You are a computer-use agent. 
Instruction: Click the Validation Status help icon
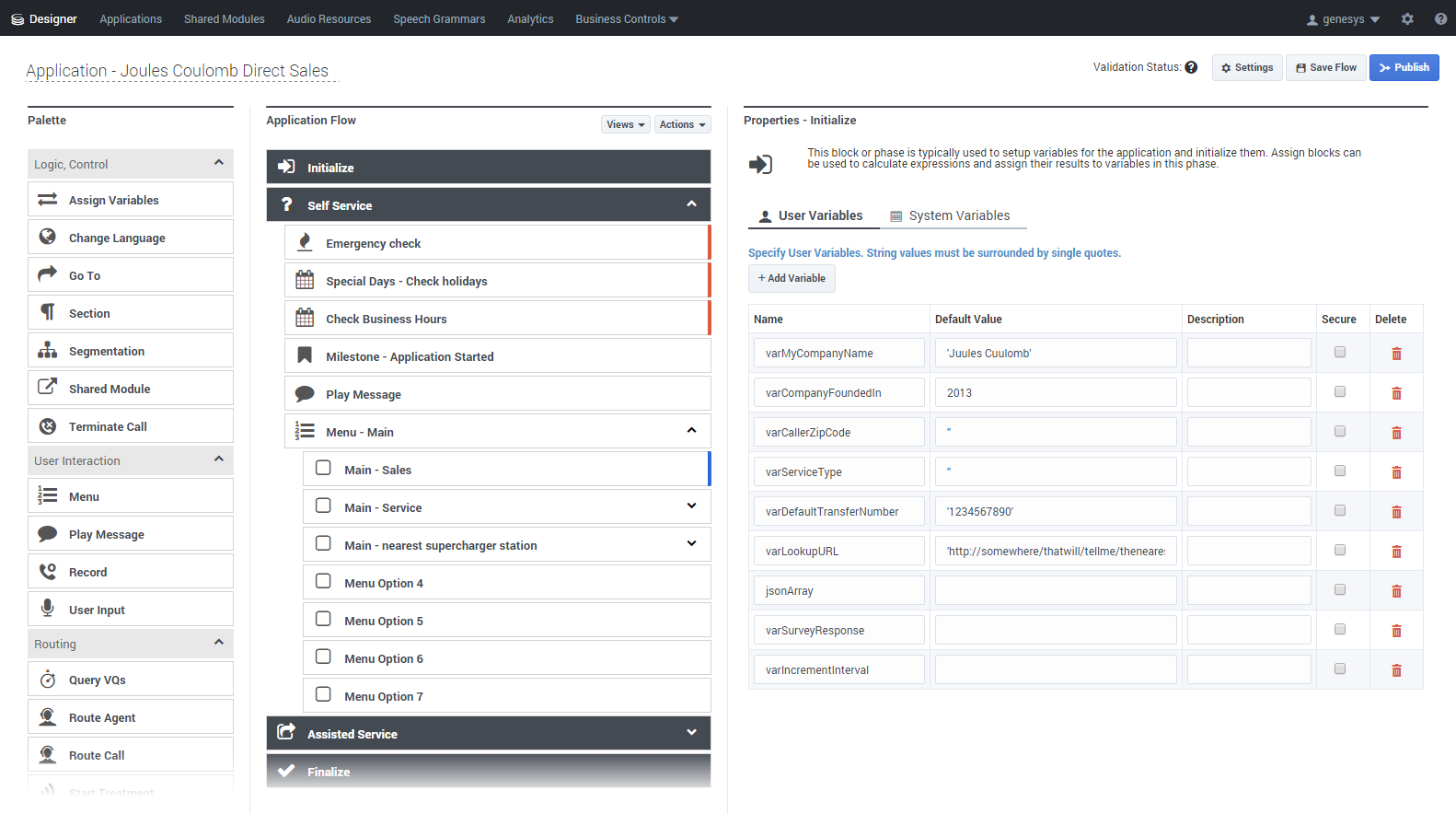pos(1191,67)
